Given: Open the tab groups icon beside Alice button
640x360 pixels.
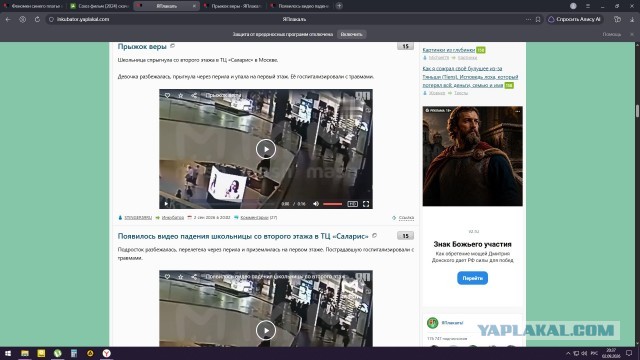Looking at the screenshot, I should tap(618, 19).
